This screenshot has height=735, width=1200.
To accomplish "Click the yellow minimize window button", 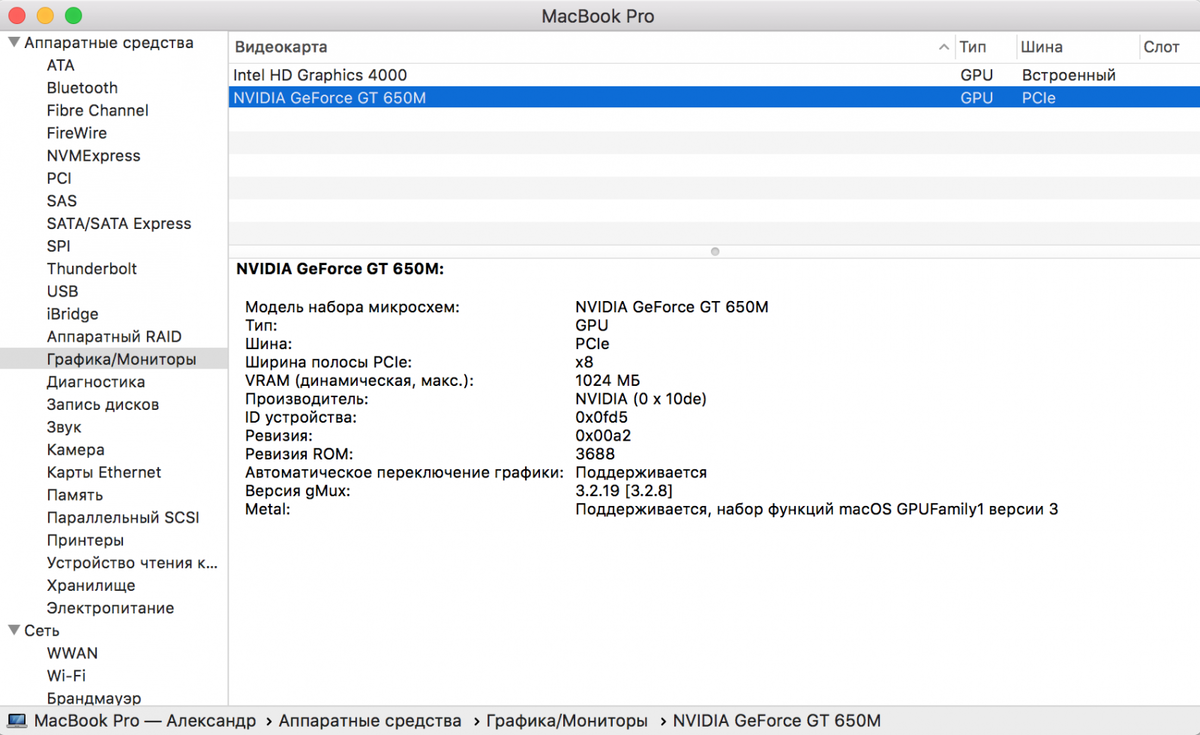I will (45, 16).
